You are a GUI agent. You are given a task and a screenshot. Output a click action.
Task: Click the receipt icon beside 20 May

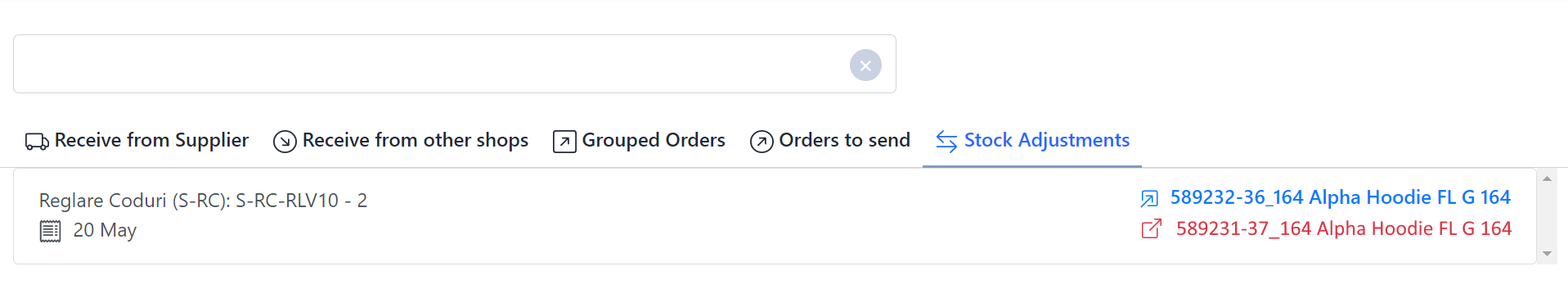(x=51, y=232)
